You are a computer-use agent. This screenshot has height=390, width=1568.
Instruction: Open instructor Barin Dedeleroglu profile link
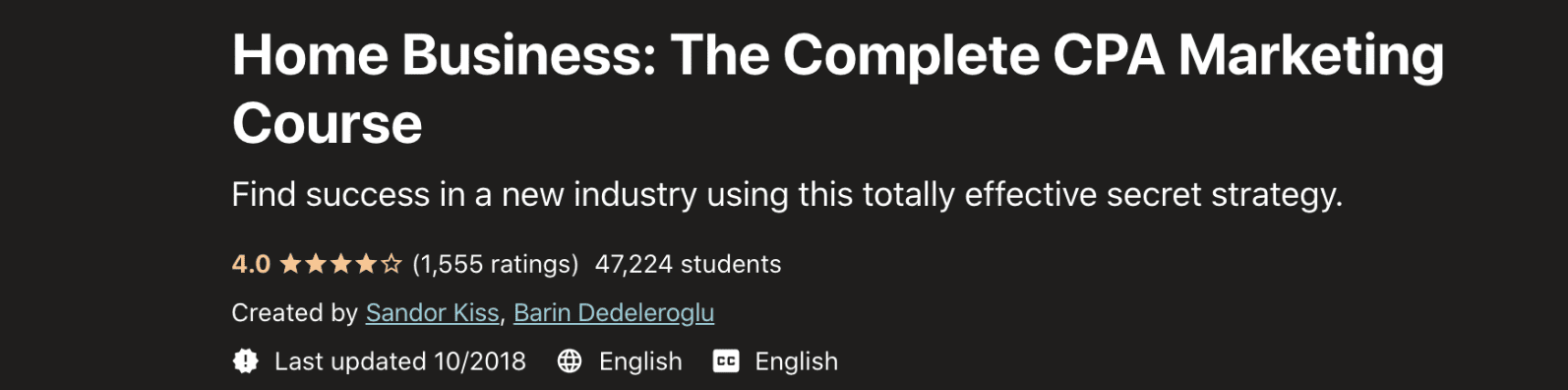pos(614,313)
